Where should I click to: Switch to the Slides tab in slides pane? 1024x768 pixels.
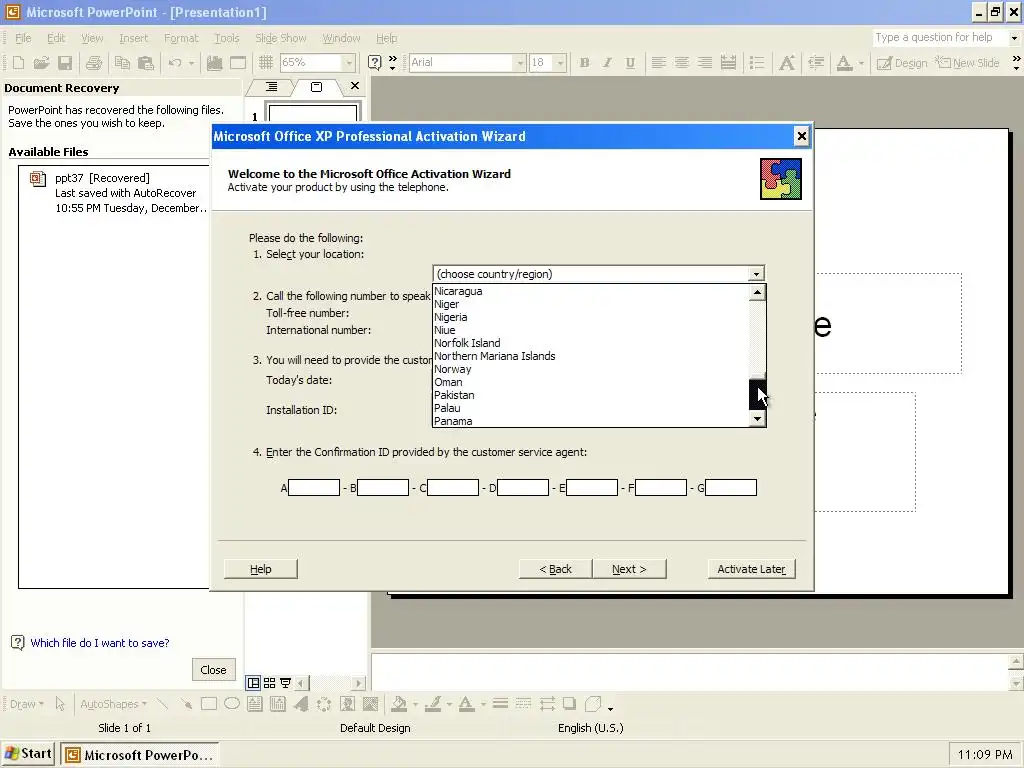pyautogui.click(x=316, y=87)
